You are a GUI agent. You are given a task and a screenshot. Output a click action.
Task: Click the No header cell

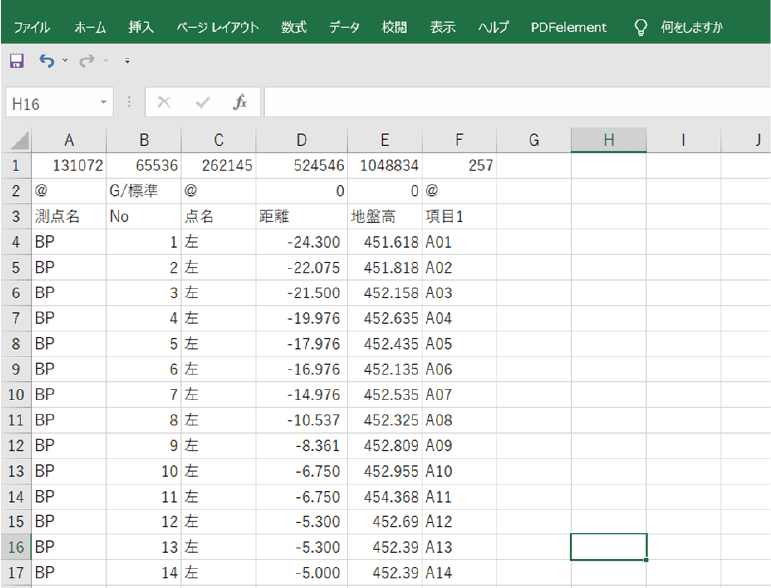click(x=144, y=216)
